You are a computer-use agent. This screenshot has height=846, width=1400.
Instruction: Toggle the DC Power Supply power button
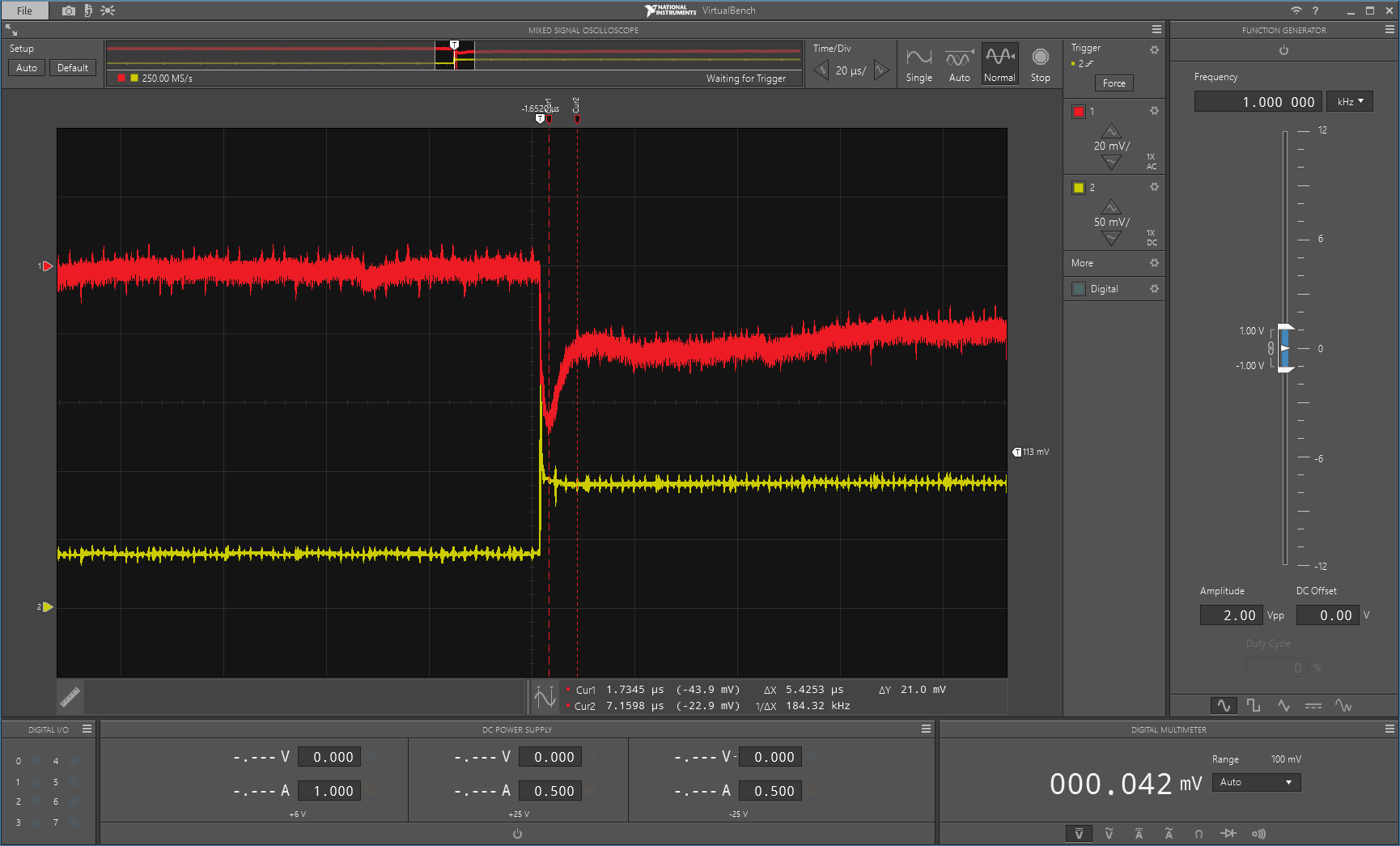coord(517,834)
